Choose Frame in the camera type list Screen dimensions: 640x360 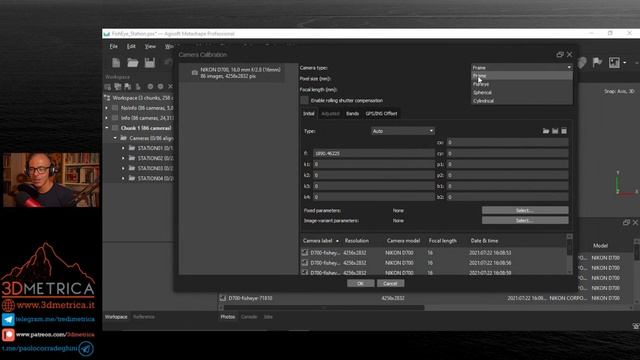click(x=522, y=76)
